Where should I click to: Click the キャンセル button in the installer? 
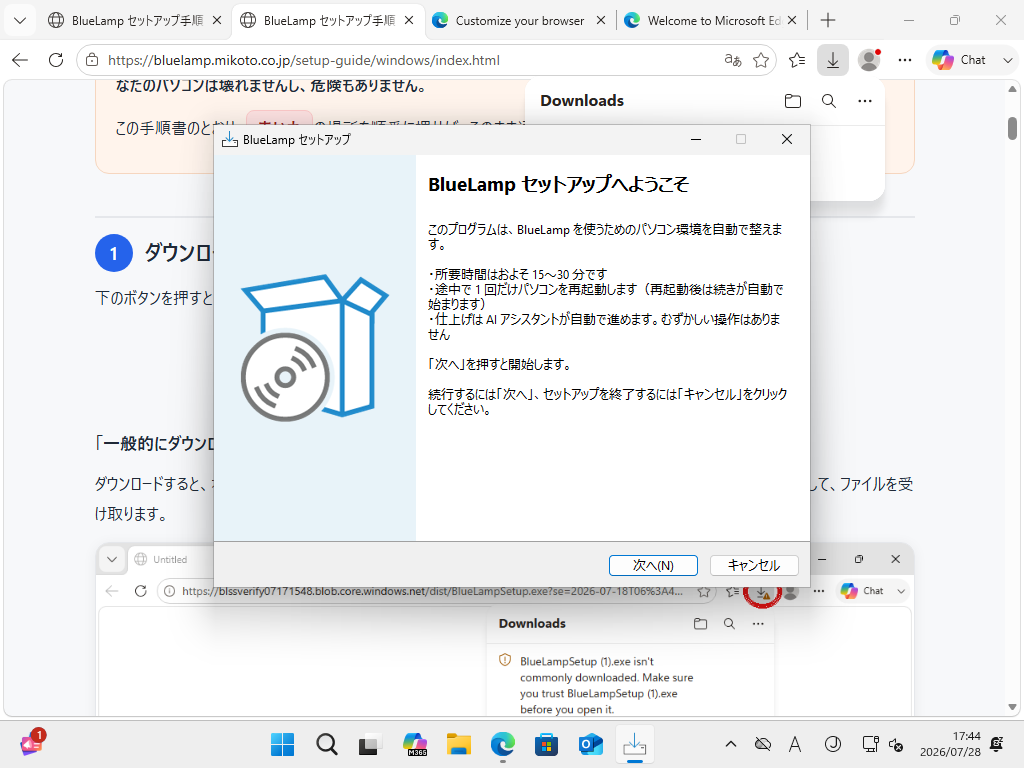[x=754, y=566]
